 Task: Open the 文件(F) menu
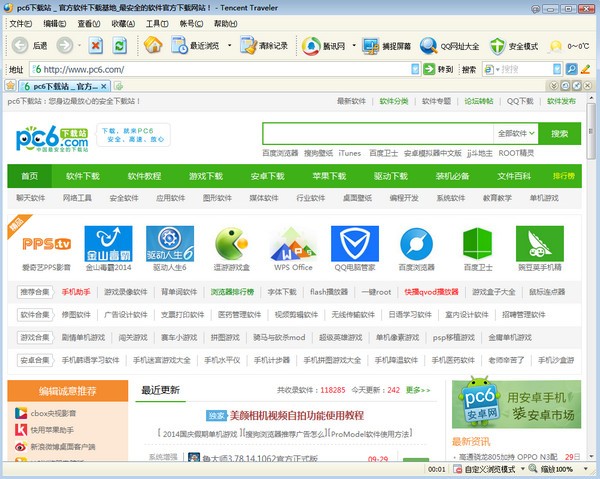20,24
